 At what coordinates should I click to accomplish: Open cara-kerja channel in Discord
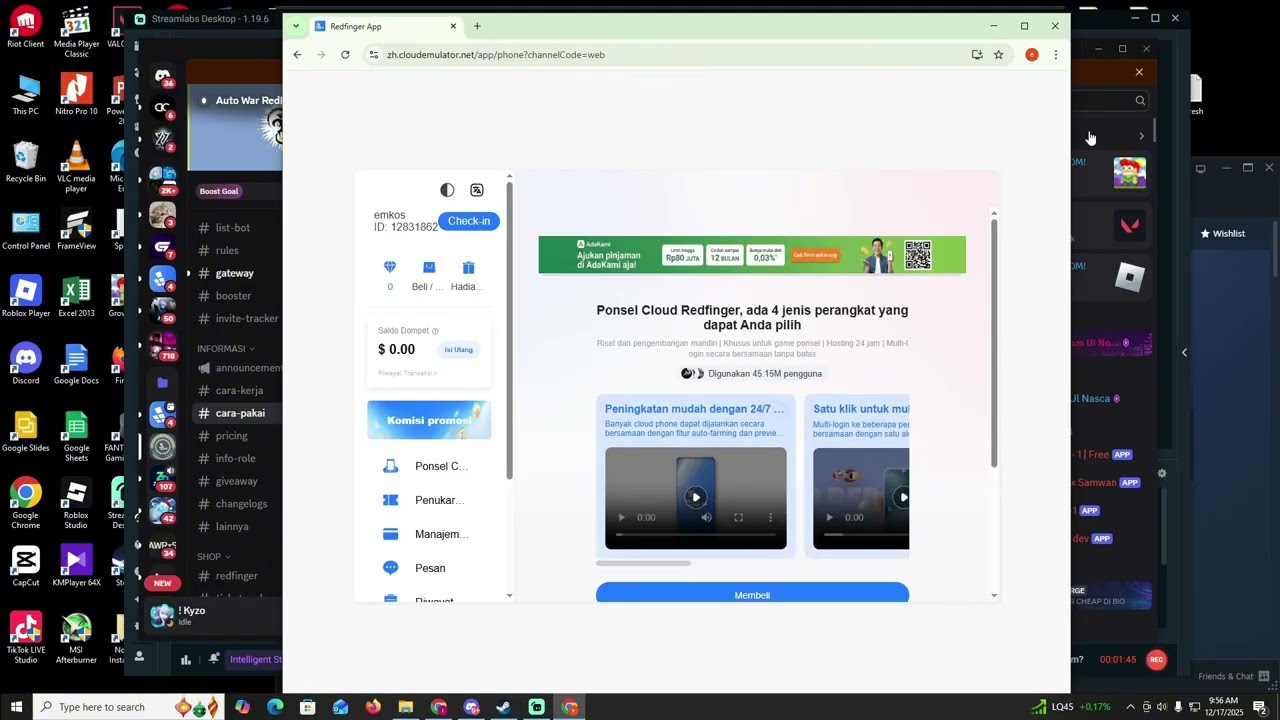pos(239,391)
